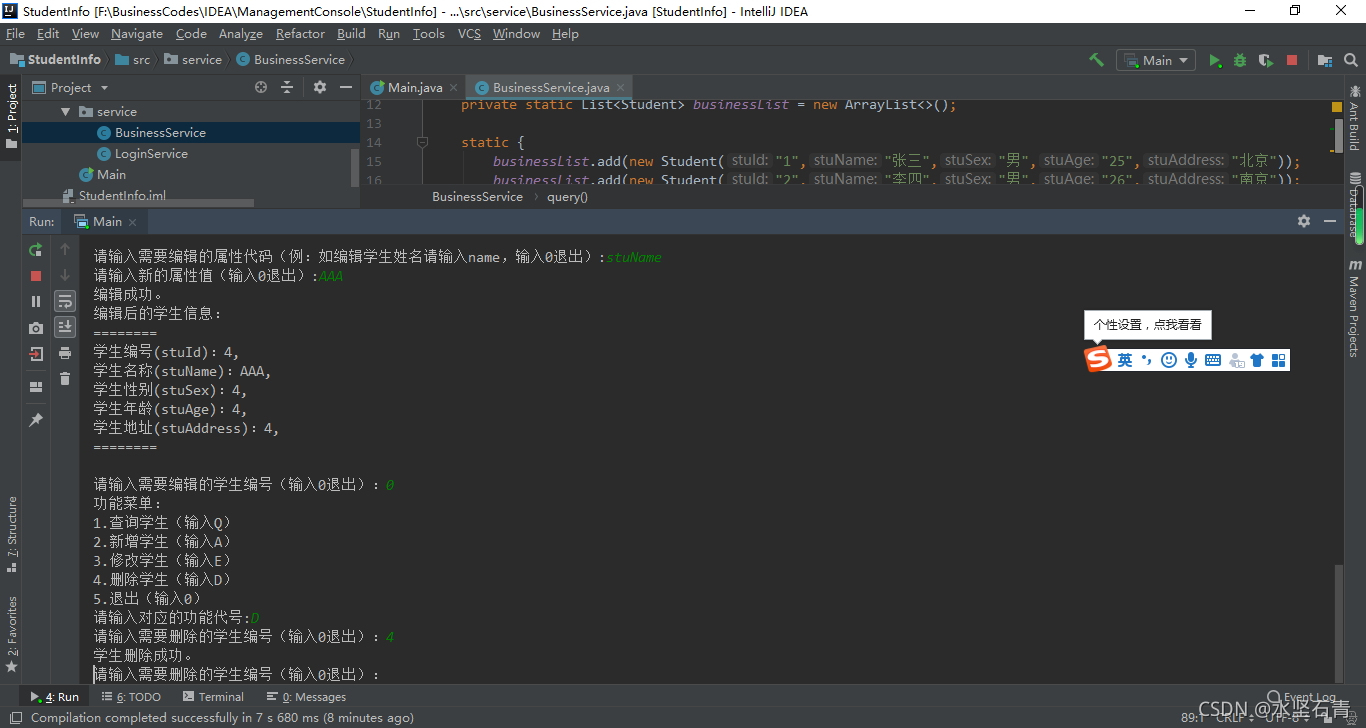
Task: Open the Favorites side panel
Action: [x=12, y=634]
